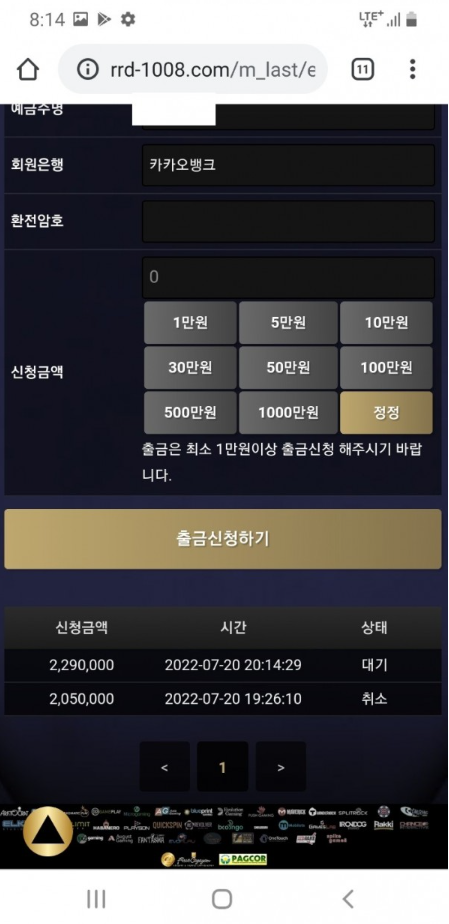The height and width of the screenshot is (924, 449).
Task: Select the 1만원 amount button
Action: (190, 322)
